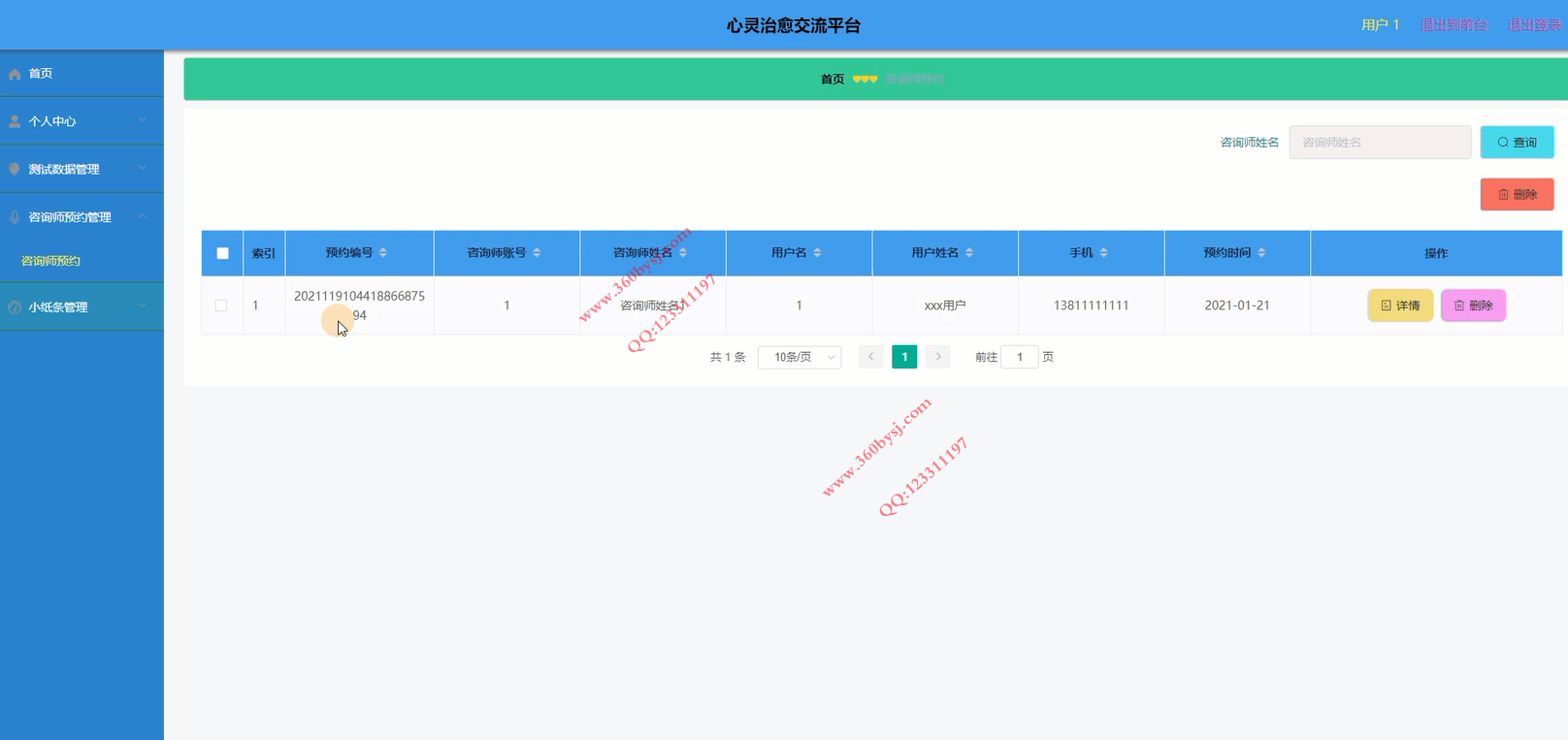Go to the previous page arrow
This screenshot has width=1568, height=740.
[x=871, y=357]
